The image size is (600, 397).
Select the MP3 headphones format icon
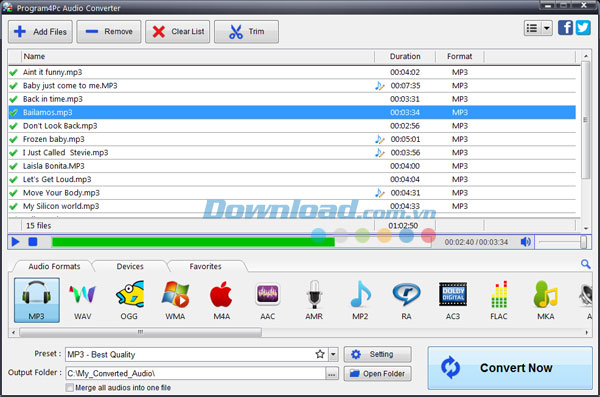point(37,300)
